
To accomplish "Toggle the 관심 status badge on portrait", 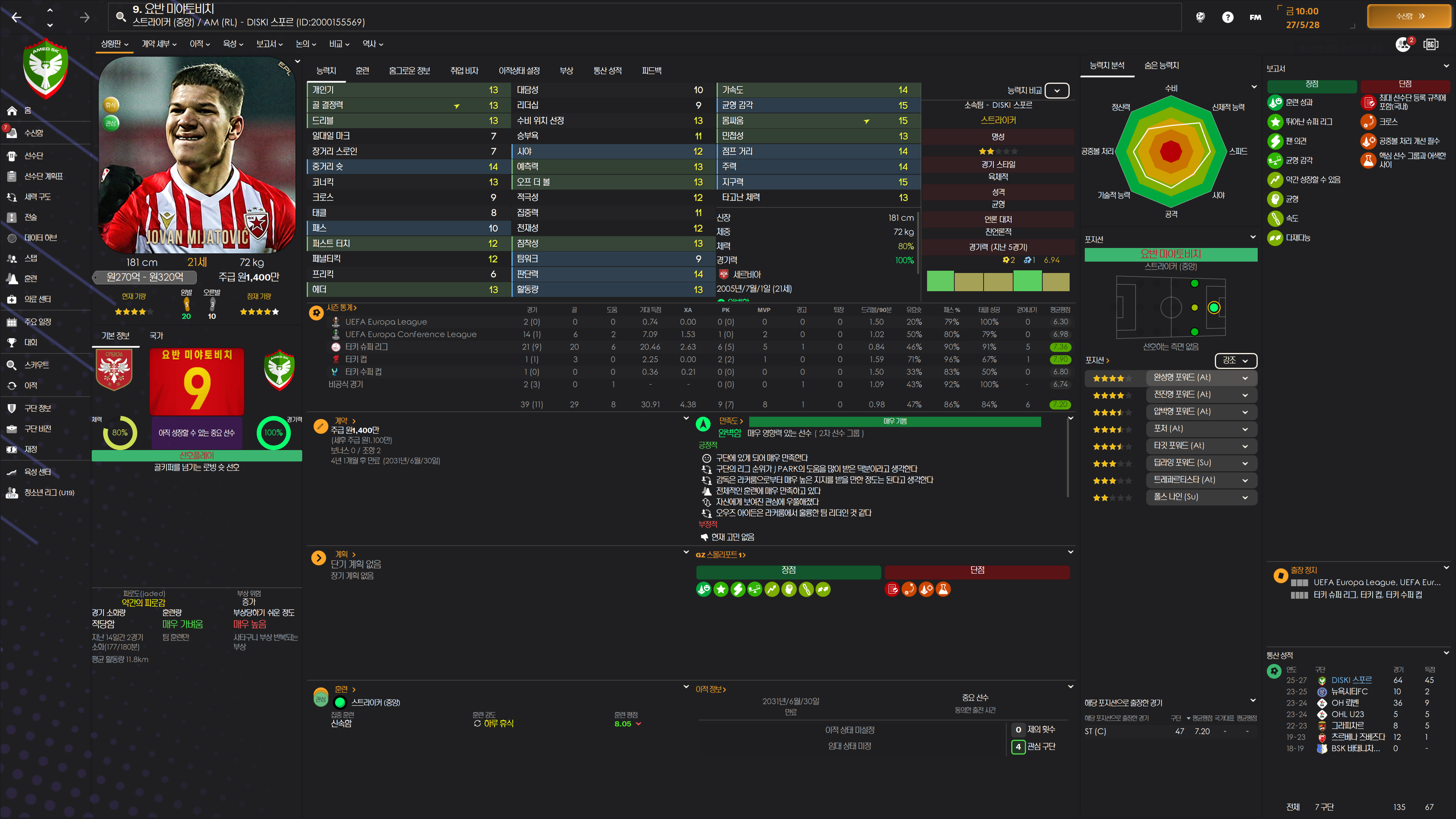I will click(111, 122).
